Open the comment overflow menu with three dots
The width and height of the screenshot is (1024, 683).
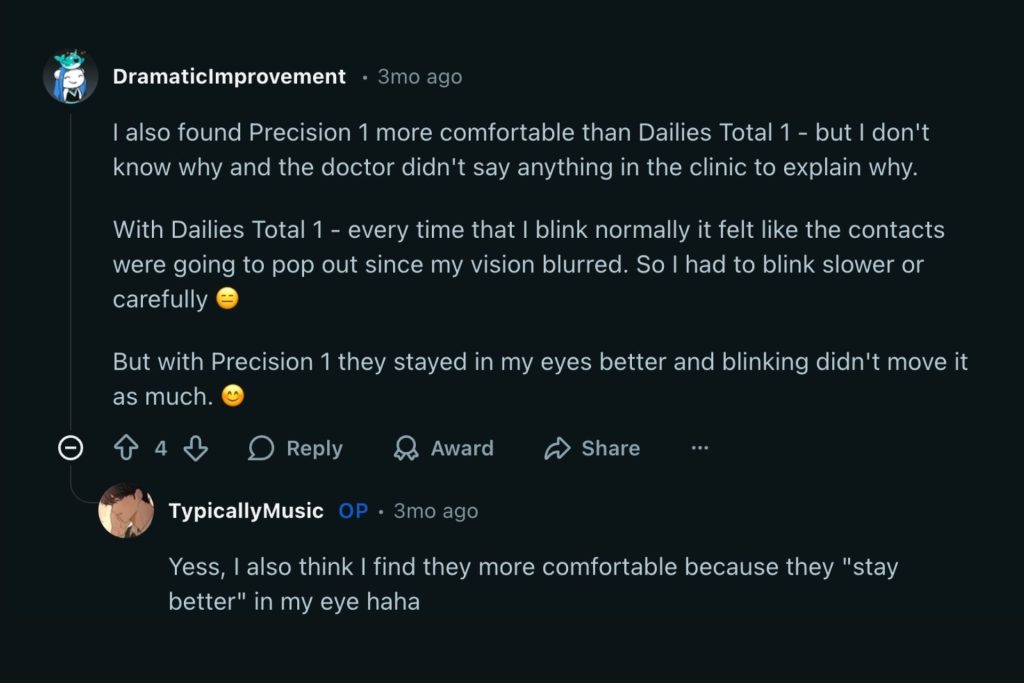pos(699,448)
